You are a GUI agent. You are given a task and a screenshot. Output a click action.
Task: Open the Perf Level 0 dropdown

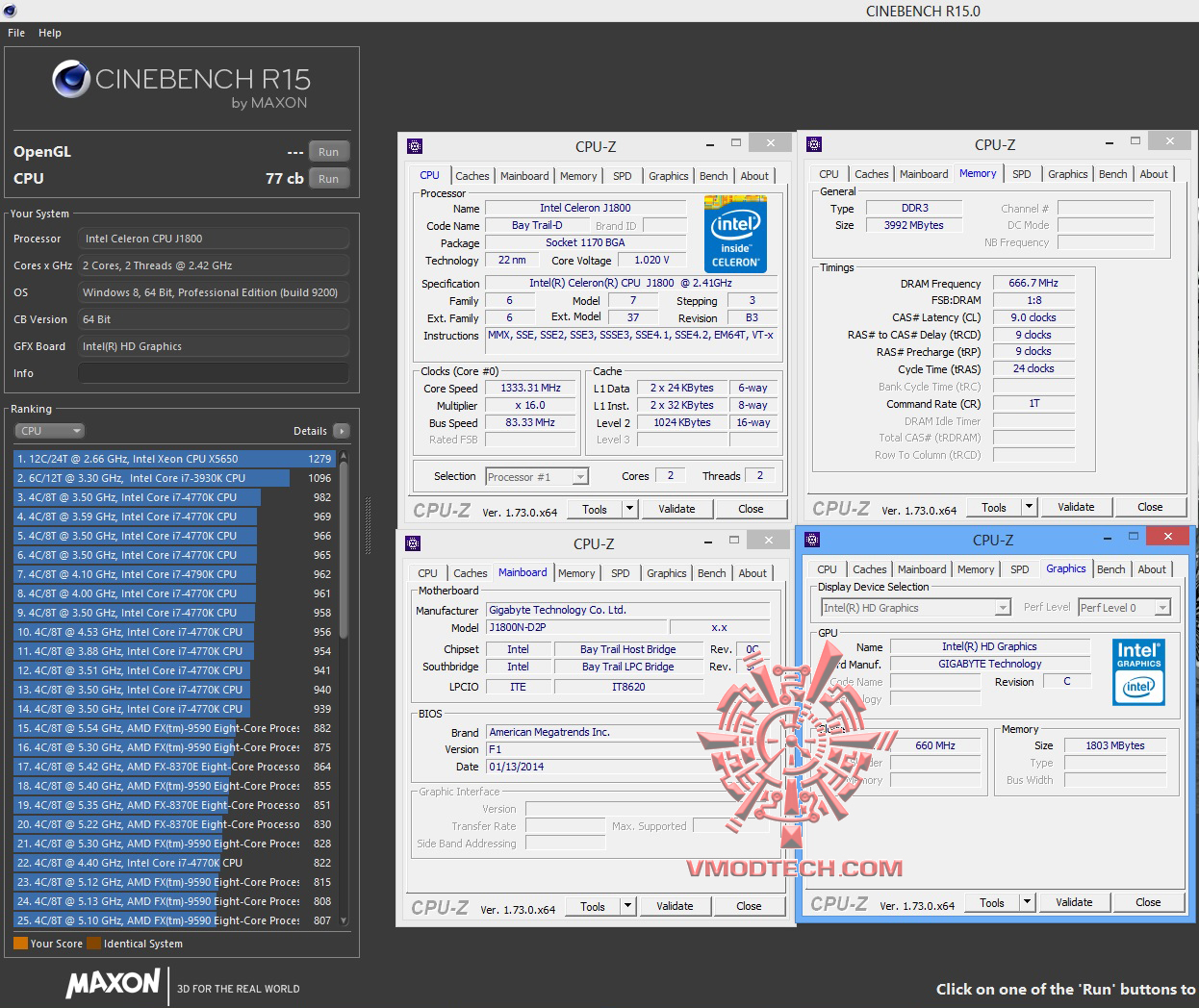(1162, 608)
